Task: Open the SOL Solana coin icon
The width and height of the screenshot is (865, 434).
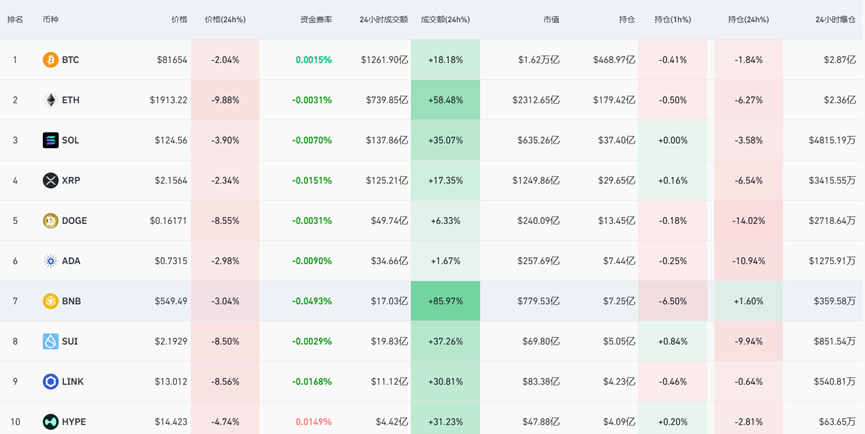Action: 50,140
